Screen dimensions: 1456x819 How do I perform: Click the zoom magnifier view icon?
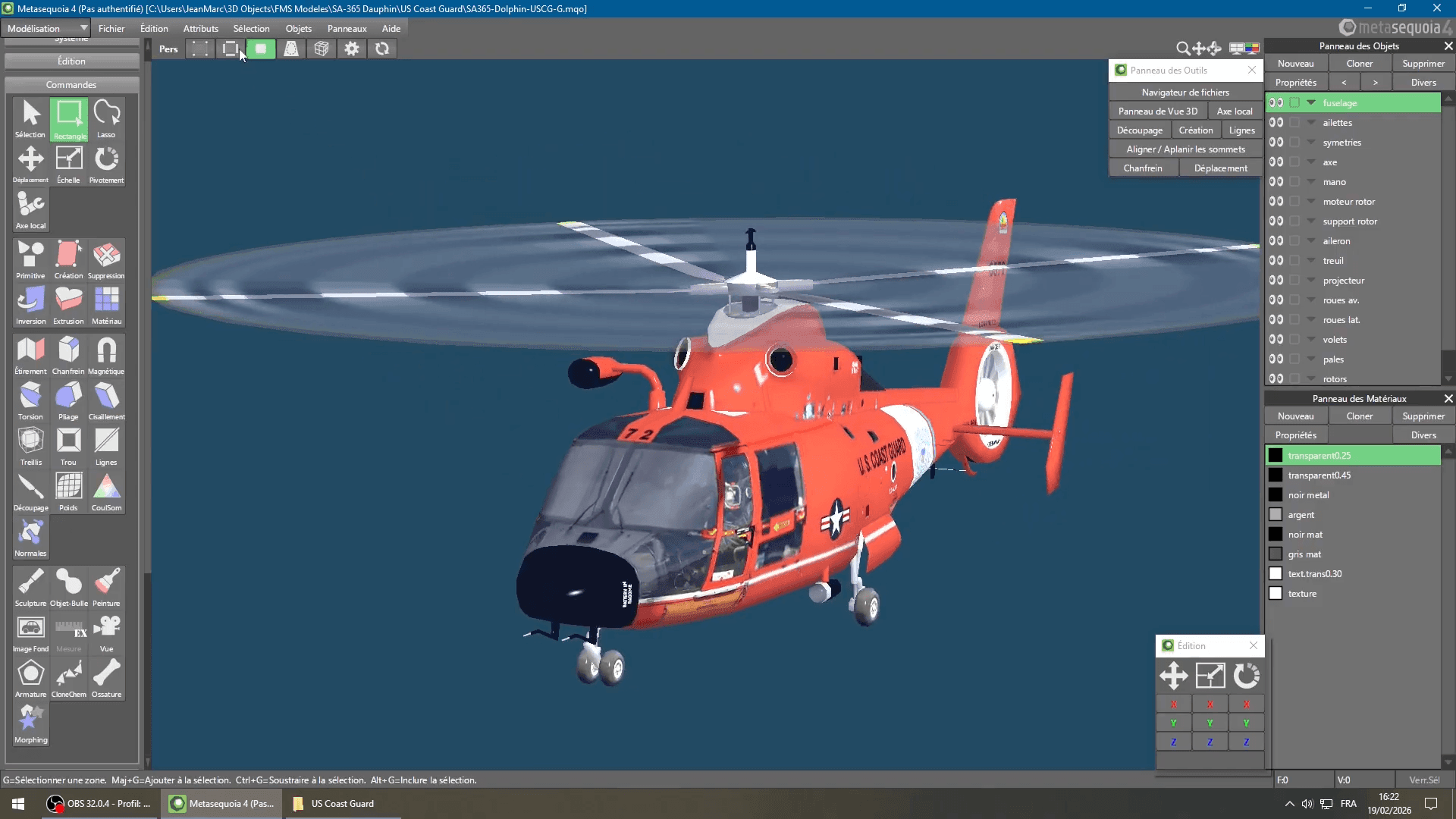(1182, 49)
